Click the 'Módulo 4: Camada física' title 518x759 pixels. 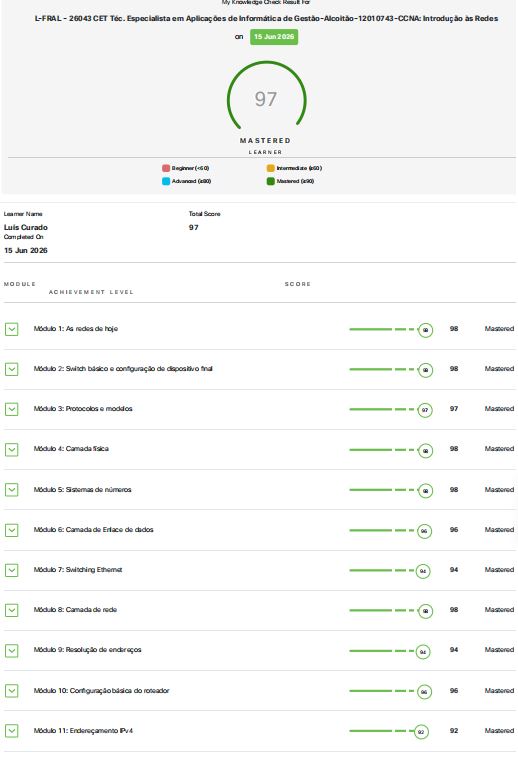click(71, 449)
